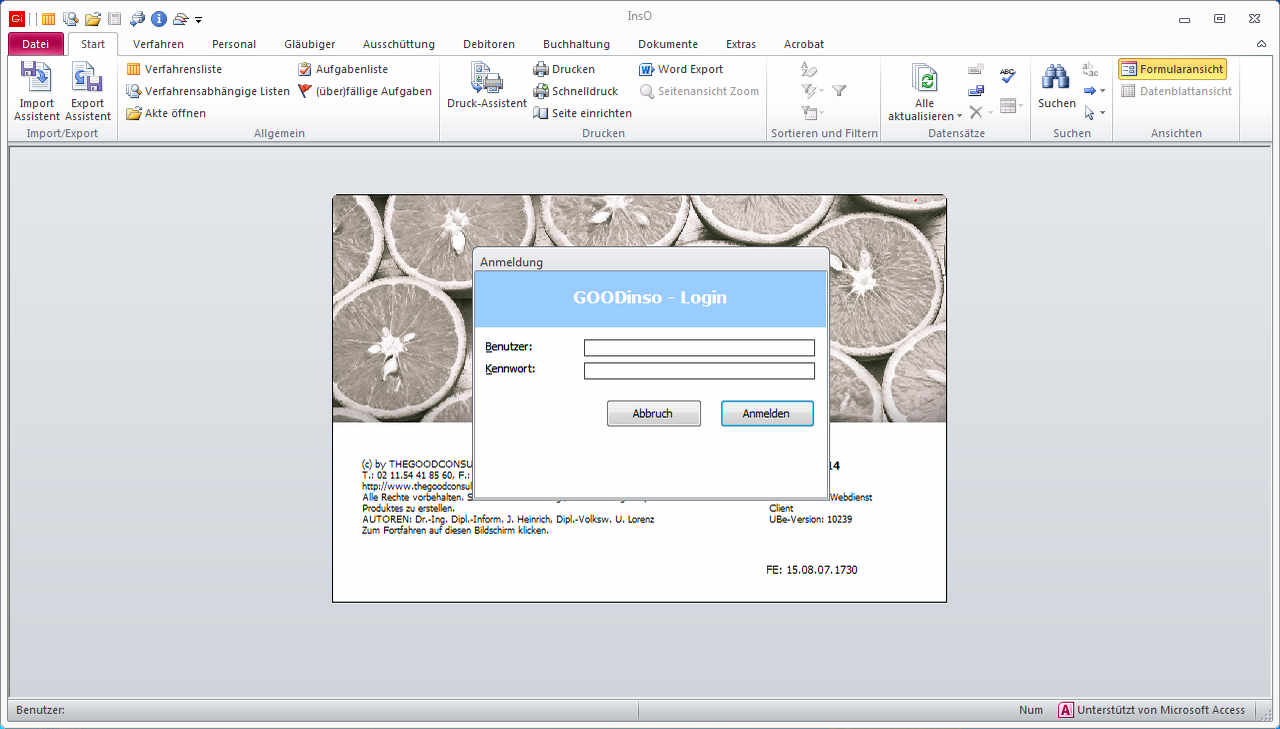Switch to the Ausschüttung tab
The image size is (1280, 729).
[x=399, y=44]
